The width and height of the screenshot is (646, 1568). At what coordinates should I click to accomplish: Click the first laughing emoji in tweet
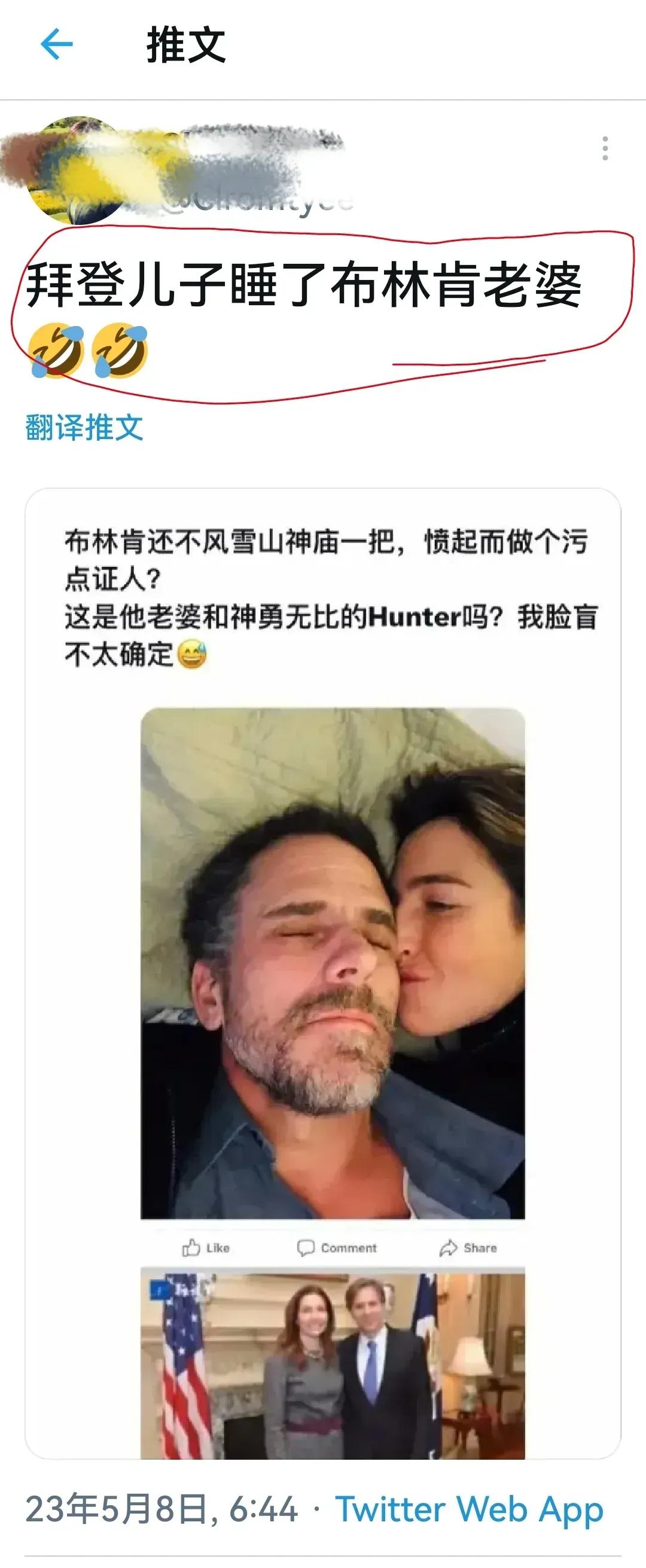coord(57,350)
